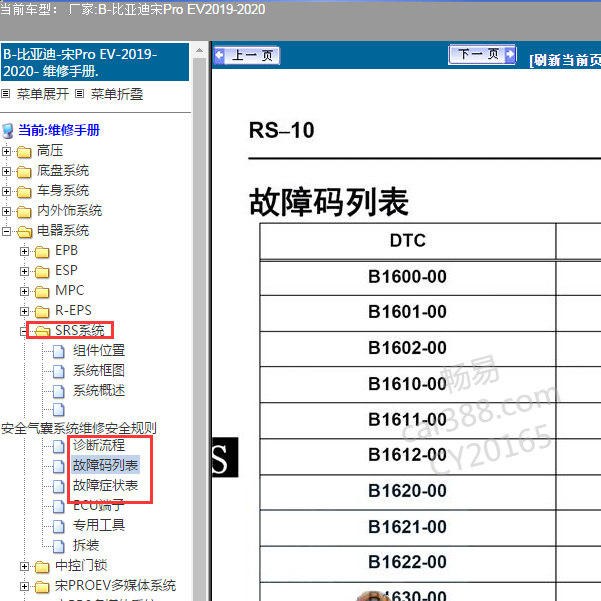Click the 高压 folder icon
Screen dimensions: 601x601
click(24, 152)
